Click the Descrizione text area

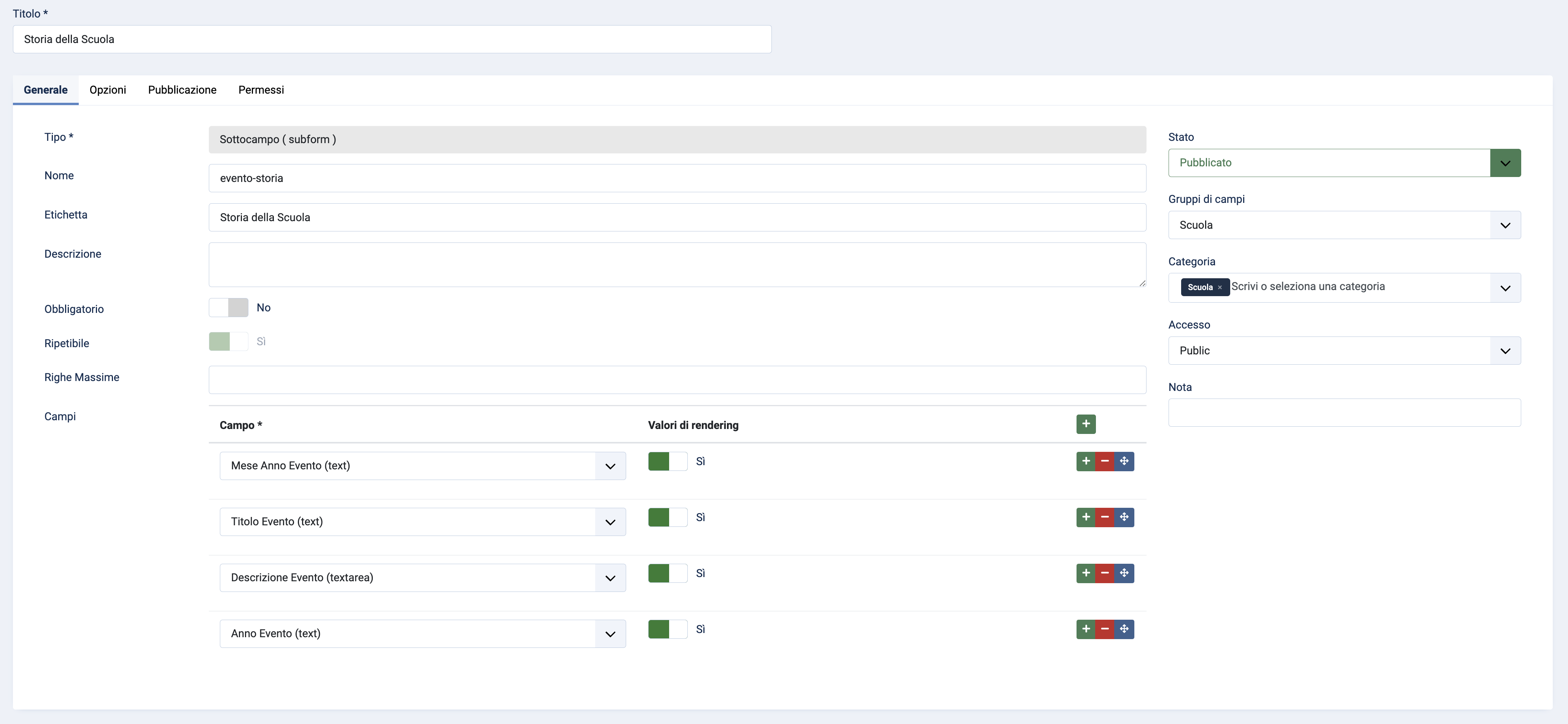click(x=677, y=265)
